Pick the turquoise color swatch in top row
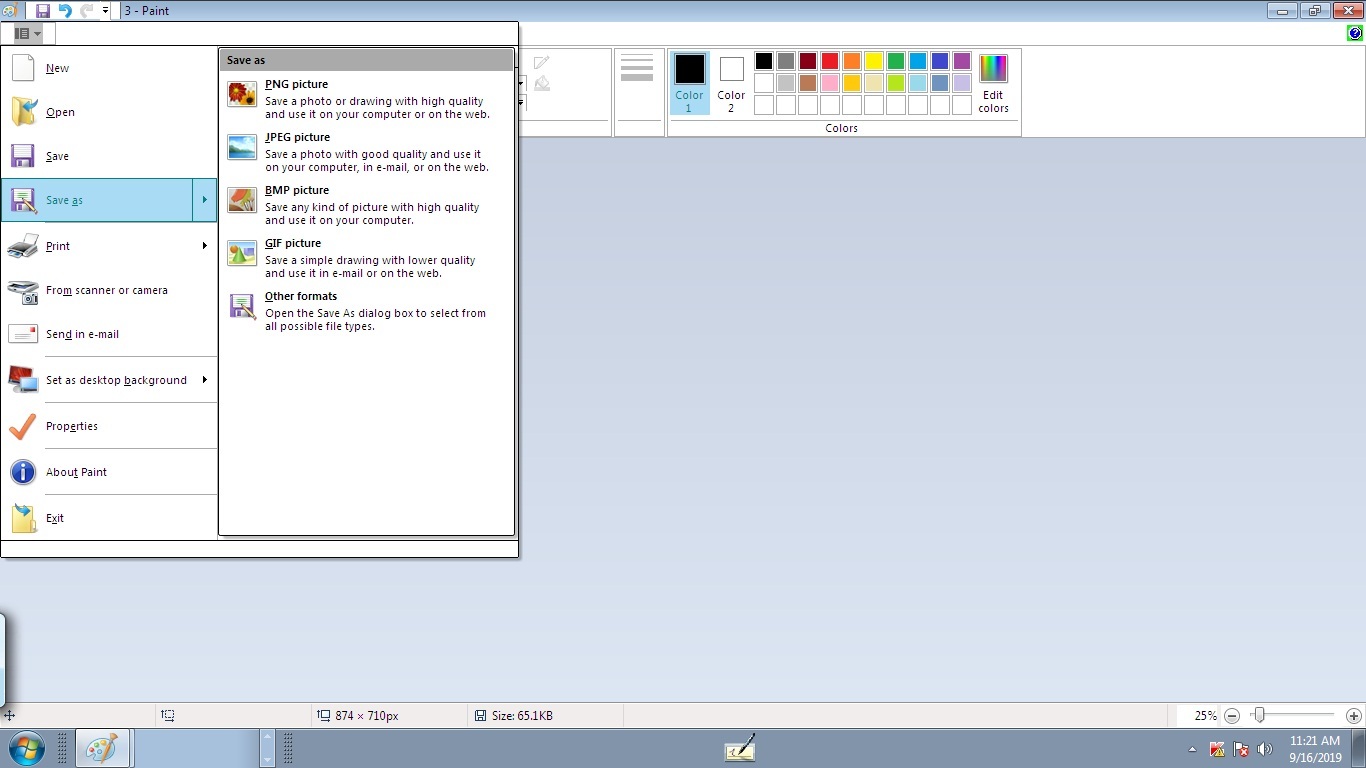This screenshot has width=1366, height=768. (918, 61)
